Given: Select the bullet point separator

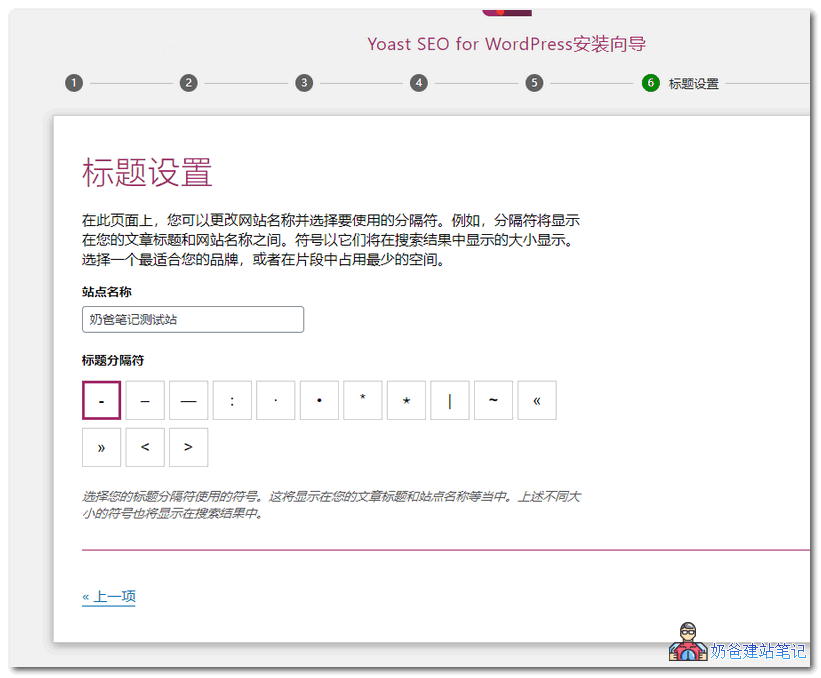Looking at the screenshot, I should click(x=319, y=400).
